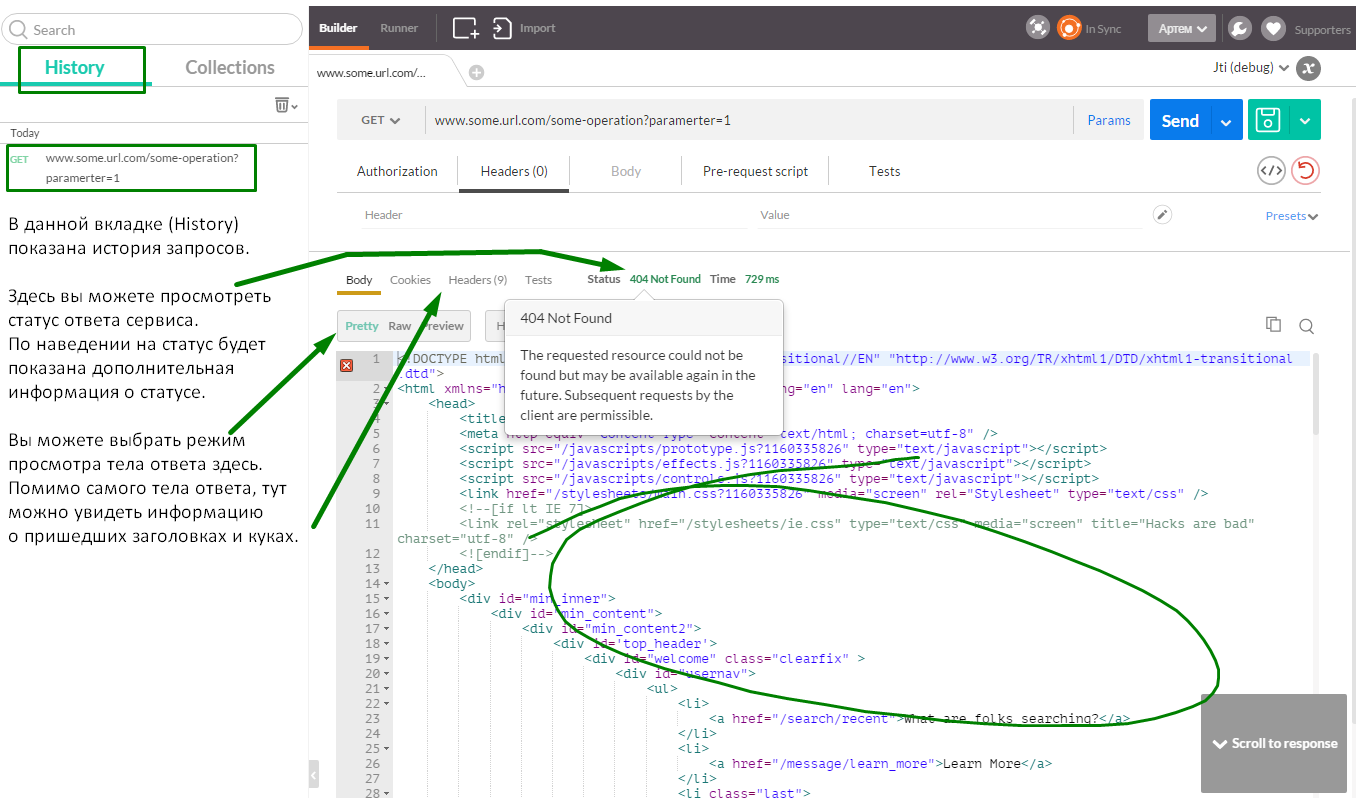Open GET history entry some-operation
This screenshot has height=798, width=1356.
132,167
